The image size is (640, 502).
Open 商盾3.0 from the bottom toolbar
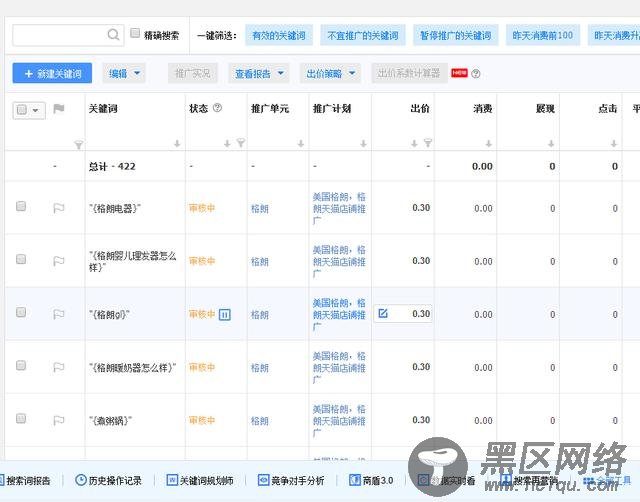(371, 480)
